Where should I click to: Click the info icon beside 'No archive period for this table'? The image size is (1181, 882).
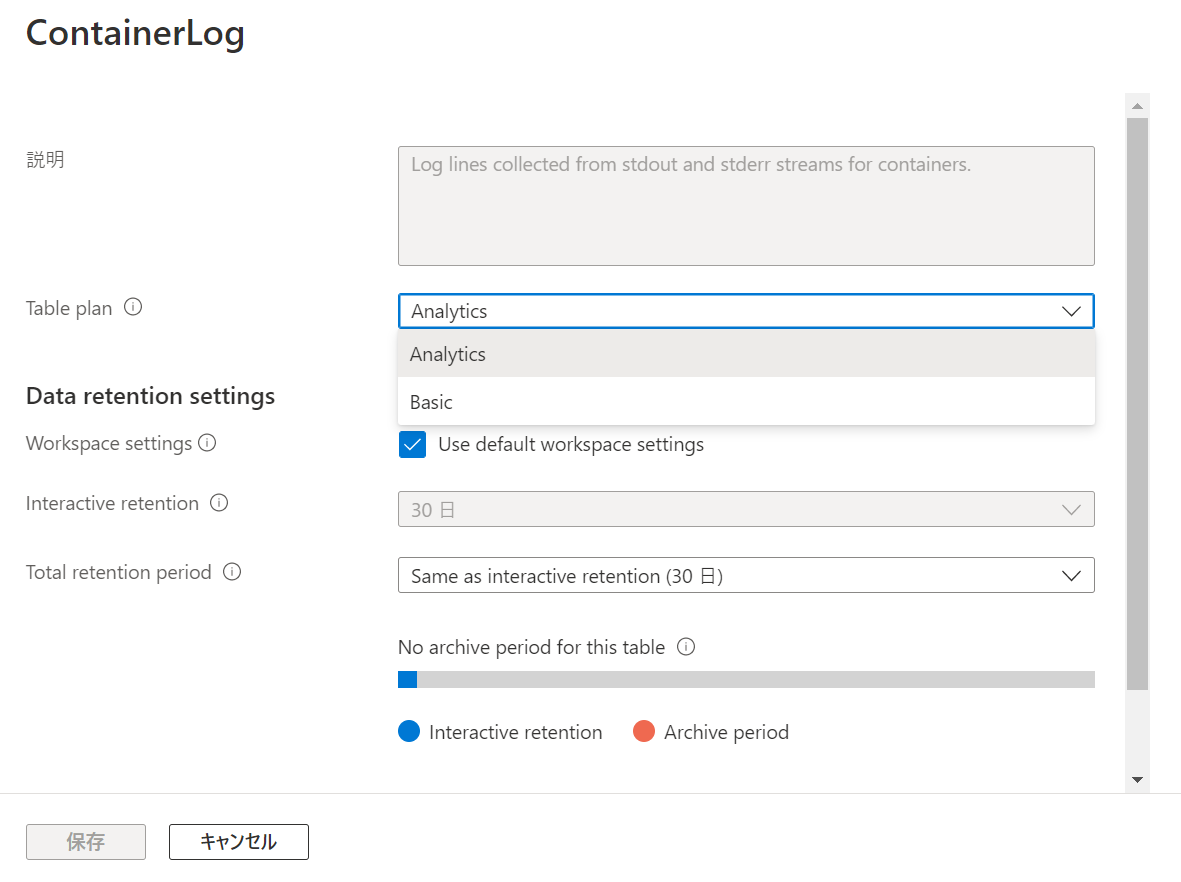pos(686,647)
